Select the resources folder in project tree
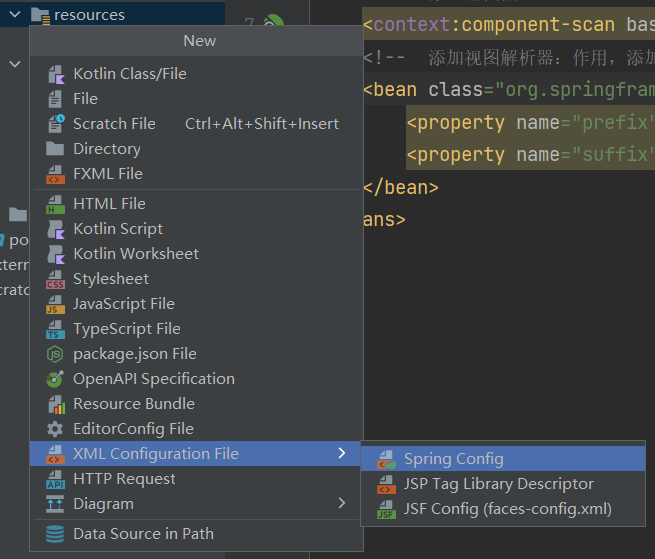Viewport: 655px width, 559px height. [89, 15]
